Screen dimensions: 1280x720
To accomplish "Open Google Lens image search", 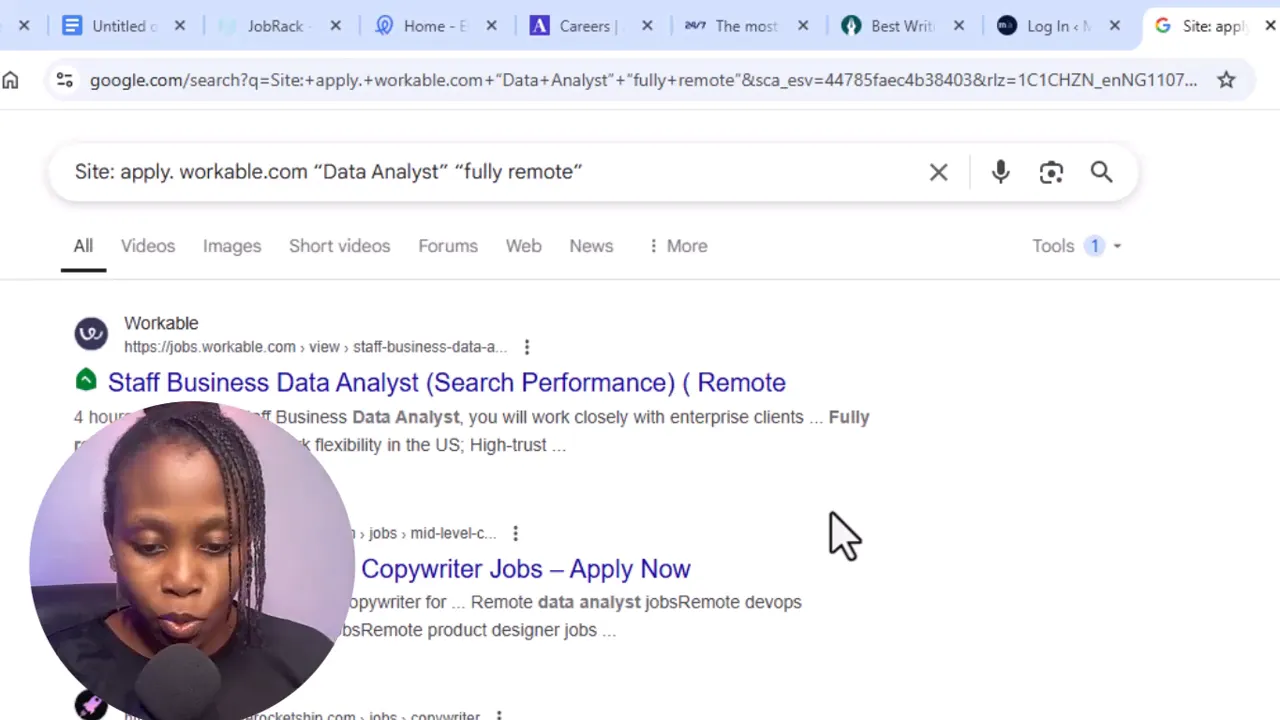I will (1051, 172).
